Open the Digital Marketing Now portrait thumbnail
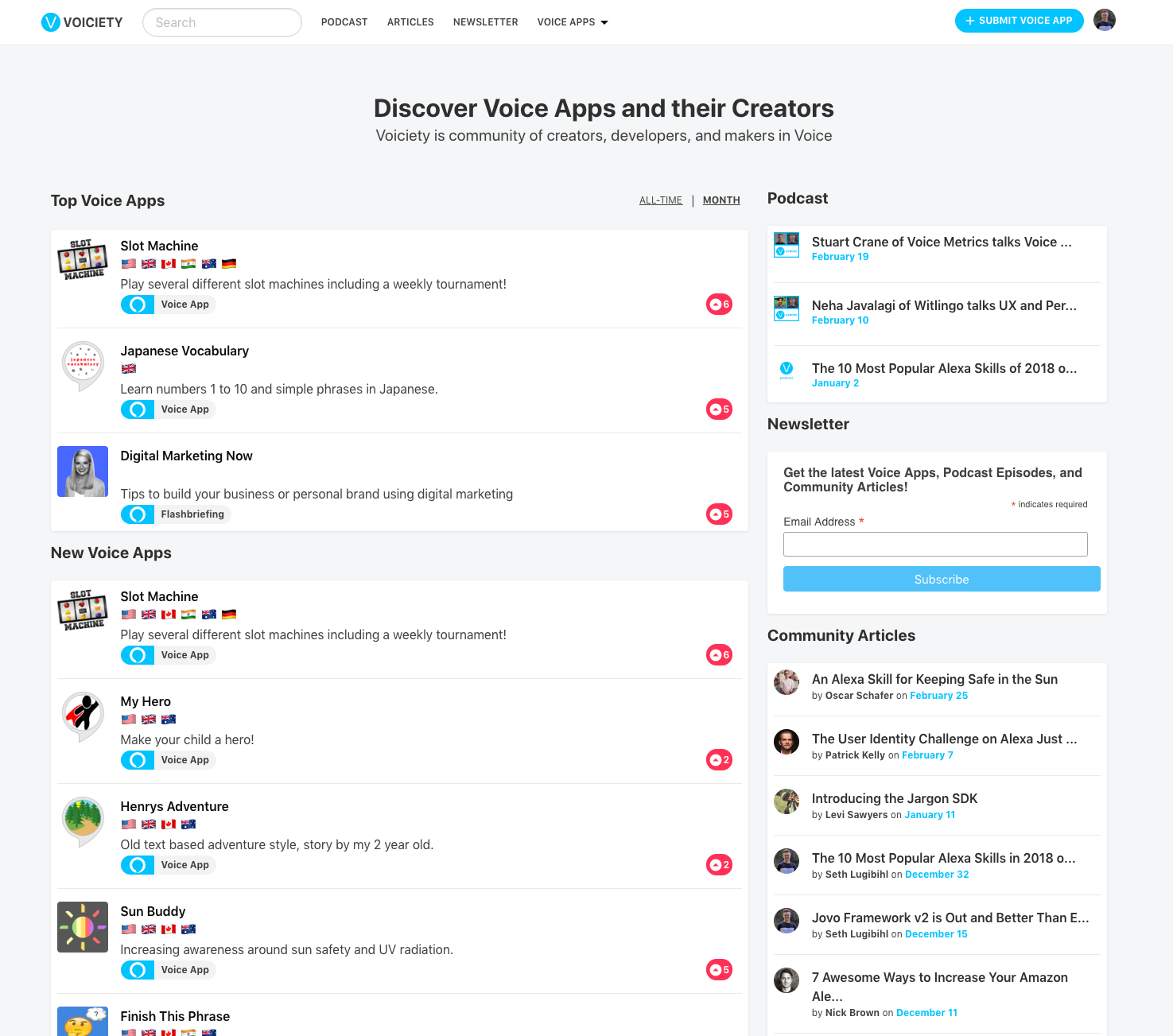The image size is (1173, 1036). click(83, 471)
